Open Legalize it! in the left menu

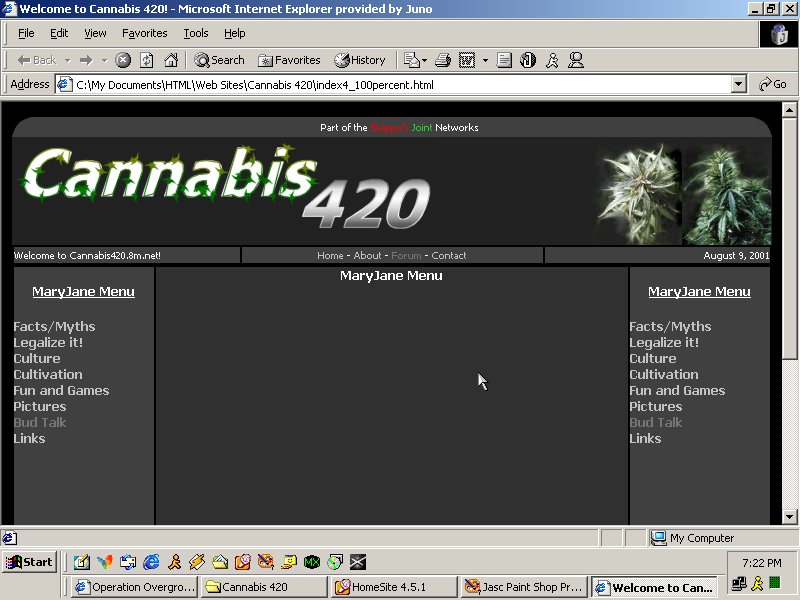click(x=48, y=342)
